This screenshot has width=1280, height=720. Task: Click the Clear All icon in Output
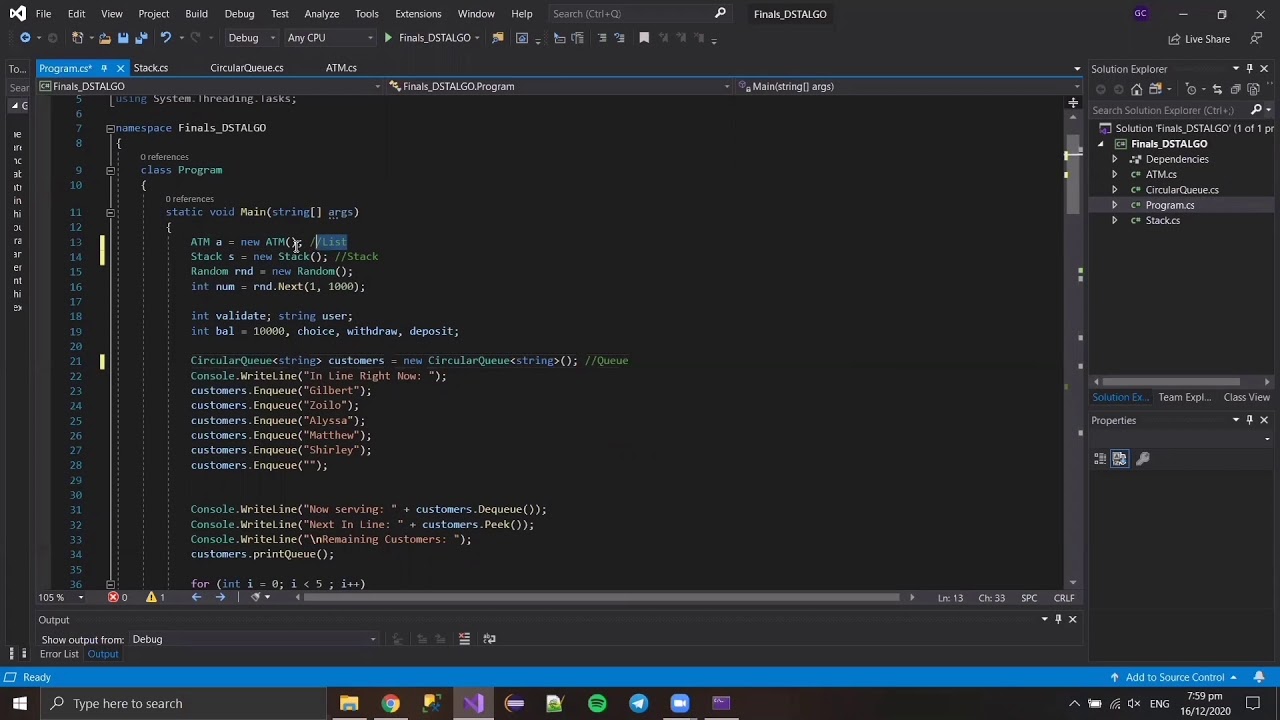tap(464, 639)
